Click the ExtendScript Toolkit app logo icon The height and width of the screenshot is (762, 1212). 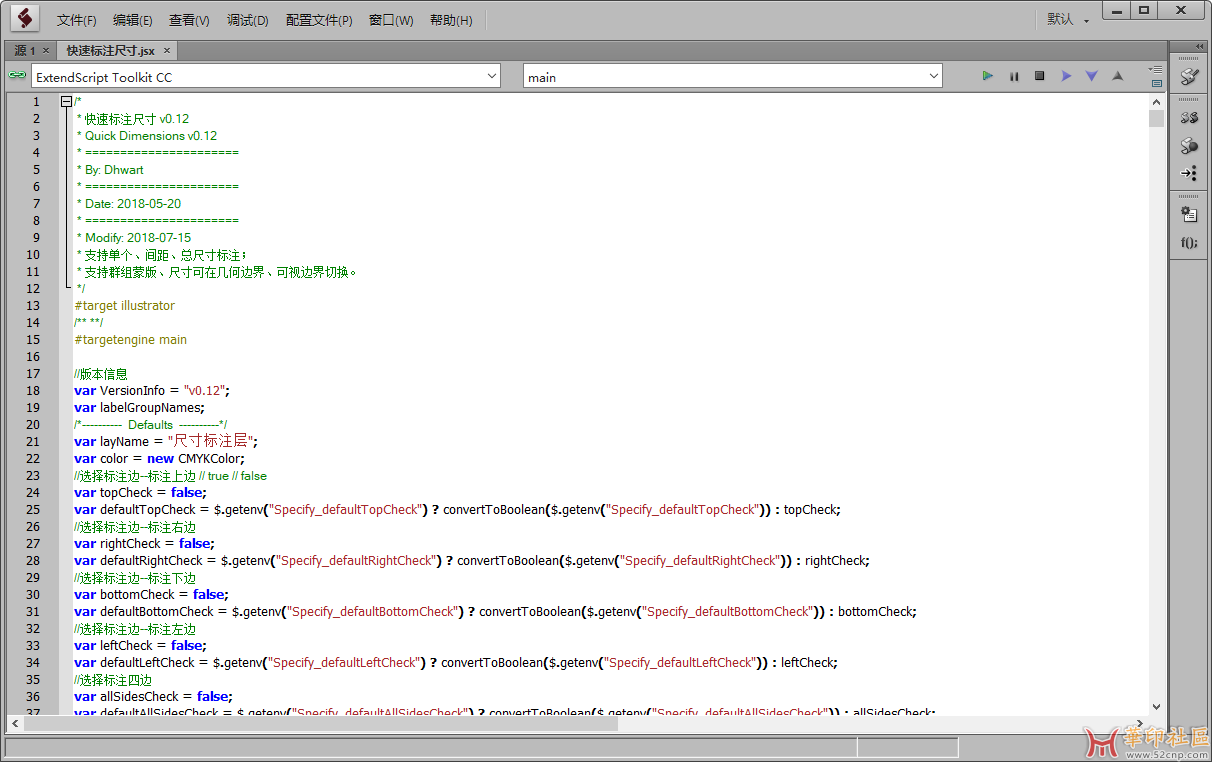25,18
